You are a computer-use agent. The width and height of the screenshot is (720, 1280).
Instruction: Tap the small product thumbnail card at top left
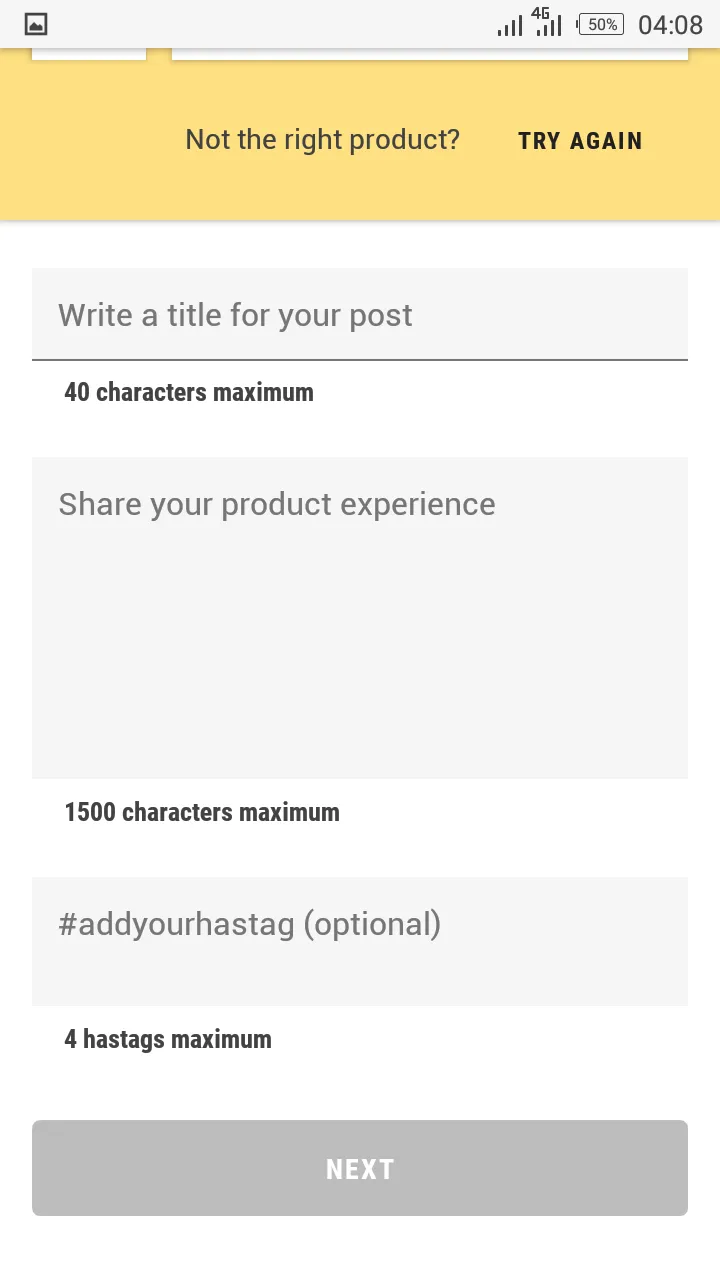click(x=89, y=54)
